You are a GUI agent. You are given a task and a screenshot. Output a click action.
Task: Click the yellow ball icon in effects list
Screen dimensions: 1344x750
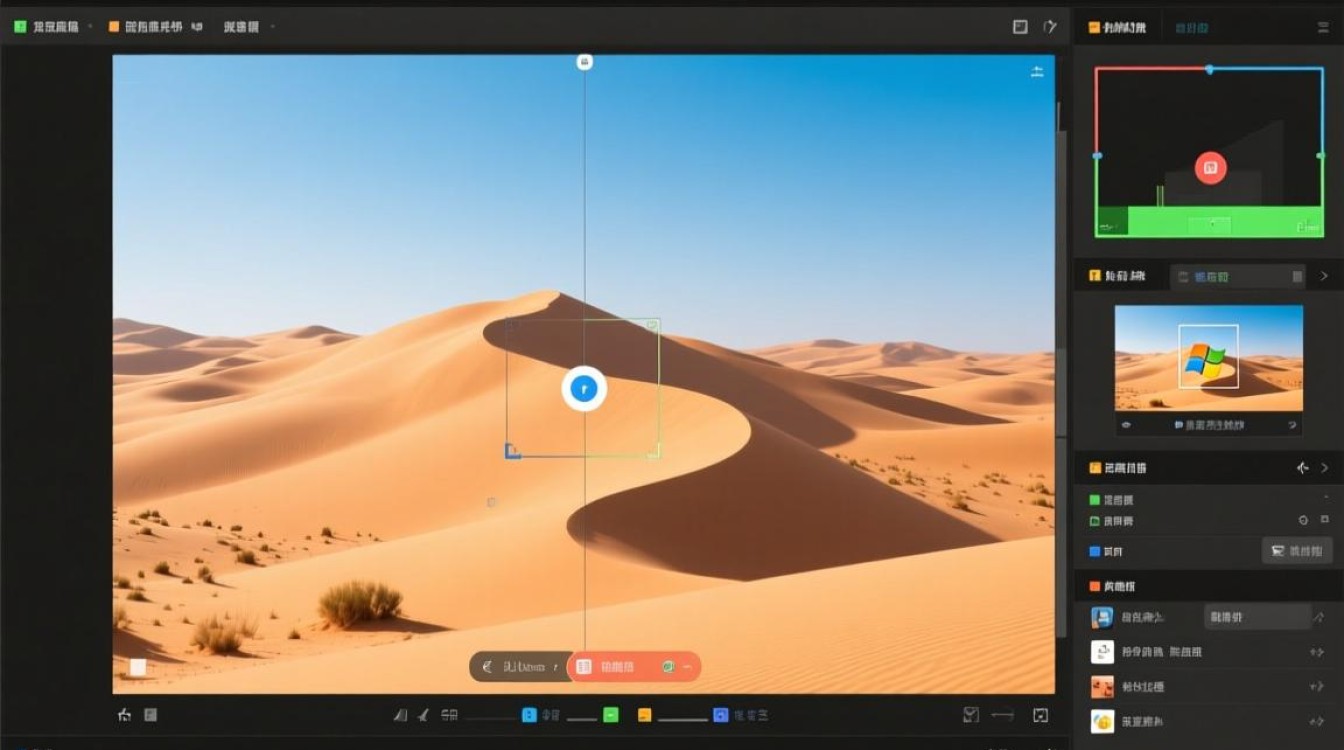[x=1102, y=721]
